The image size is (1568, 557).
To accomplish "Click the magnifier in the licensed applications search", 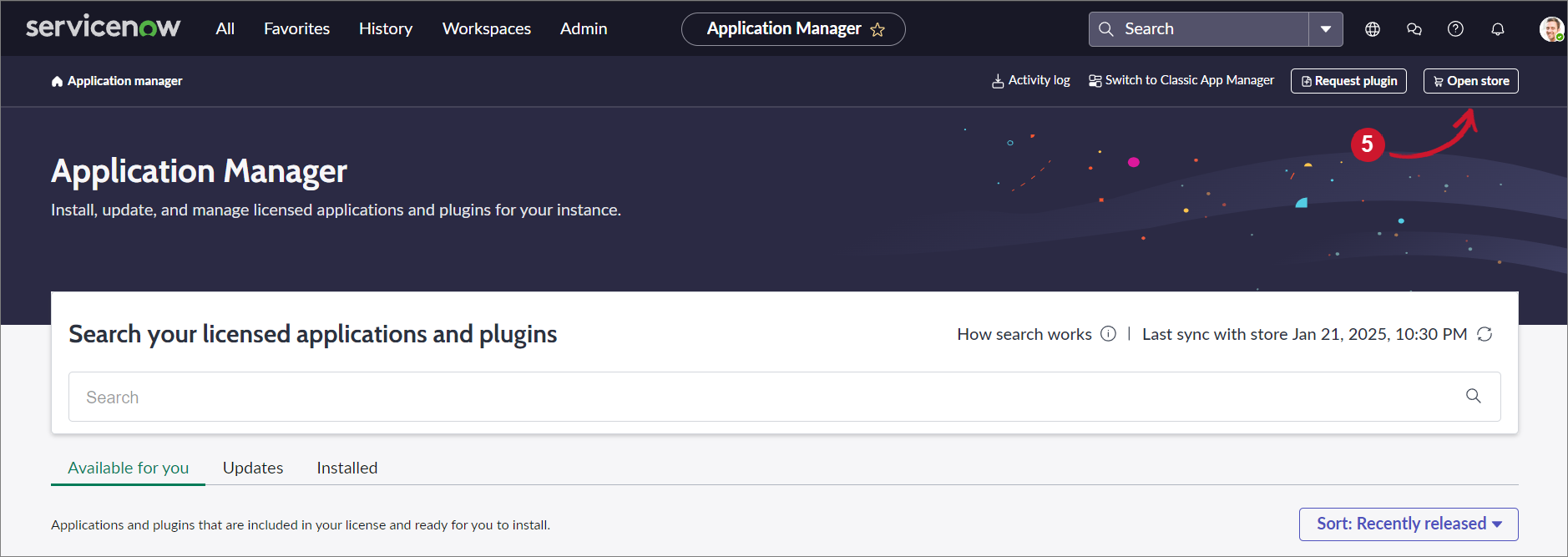I will point(1474,396).
